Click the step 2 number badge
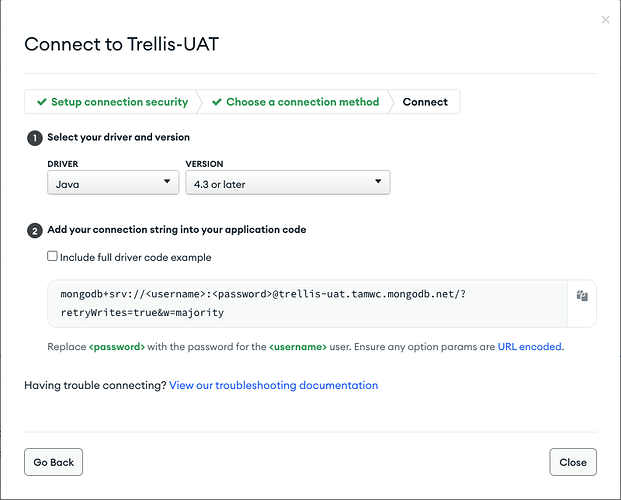The height and width of the screenshot is (500, 621). [35, 230]
